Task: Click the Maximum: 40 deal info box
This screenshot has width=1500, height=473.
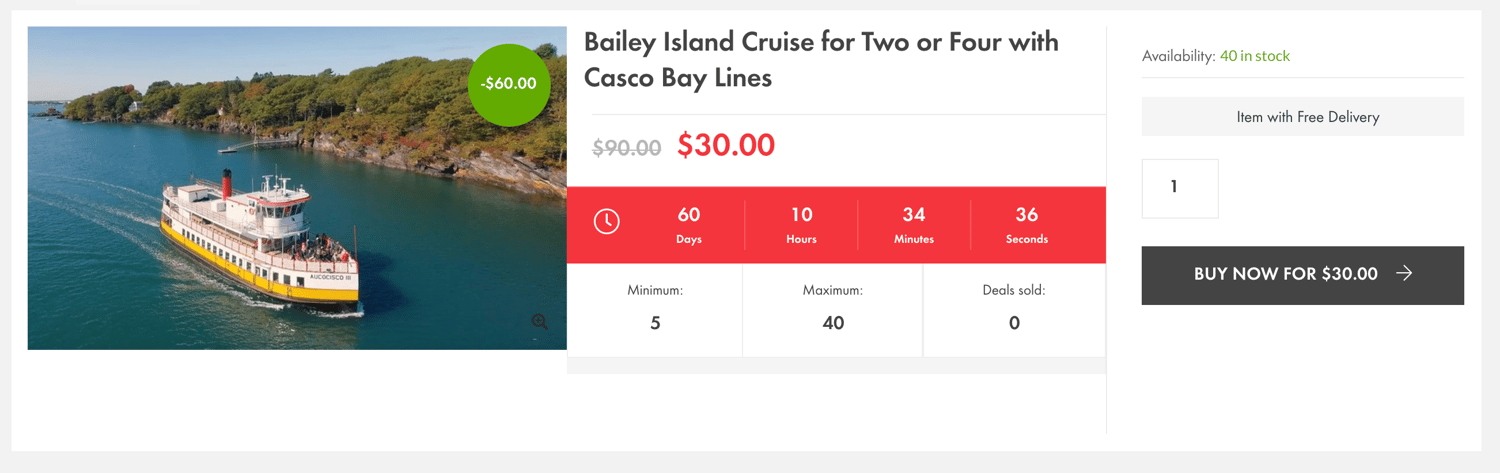Action: tap(832, 308)
